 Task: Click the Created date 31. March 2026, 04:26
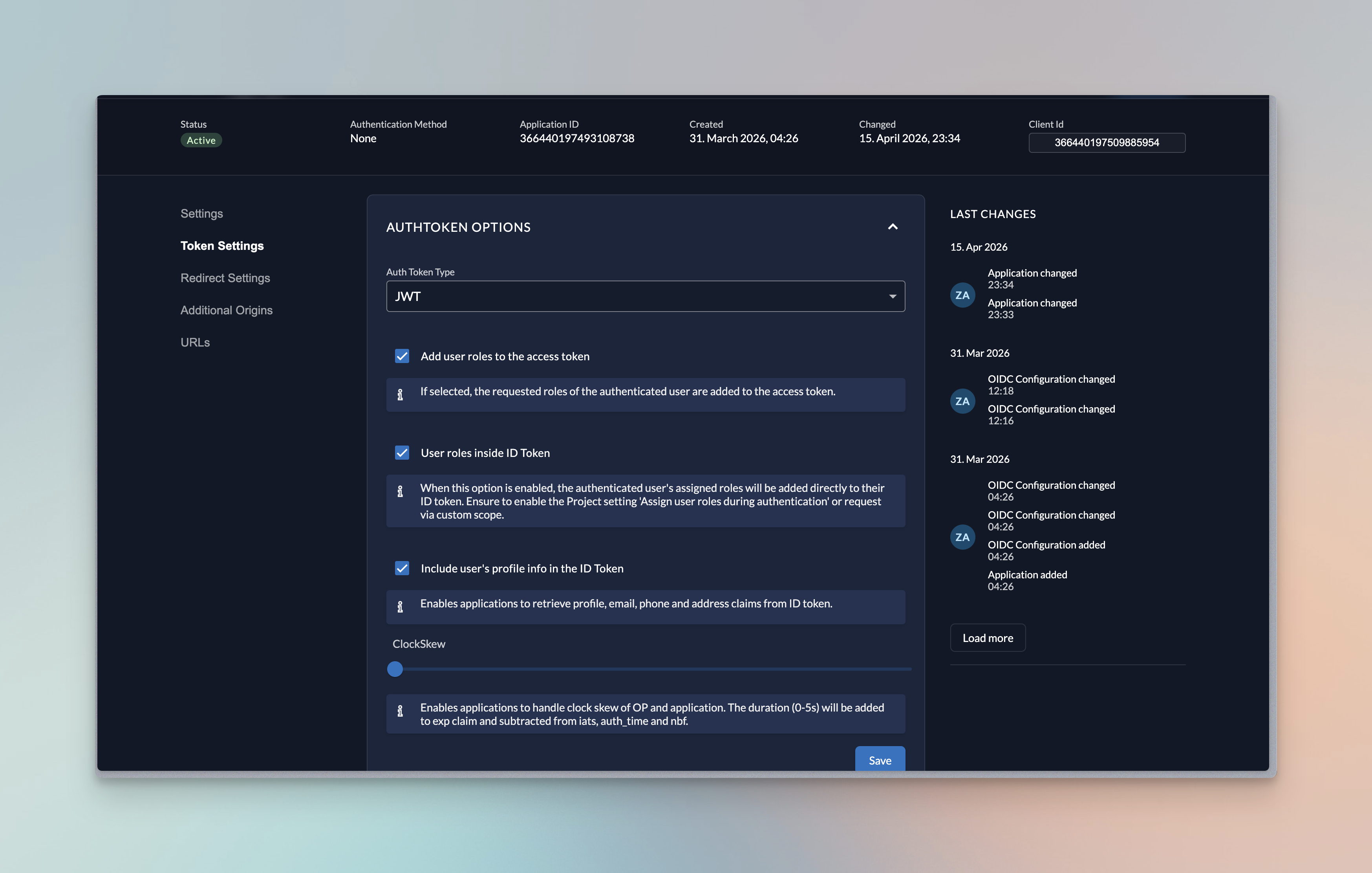click(744, 138)
